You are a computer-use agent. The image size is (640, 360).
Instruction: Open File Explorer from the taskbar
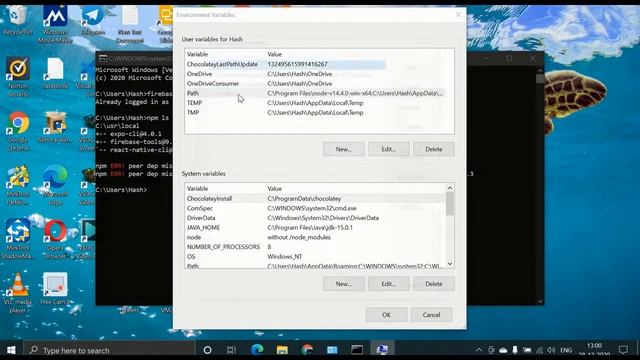tap(282, 350)
